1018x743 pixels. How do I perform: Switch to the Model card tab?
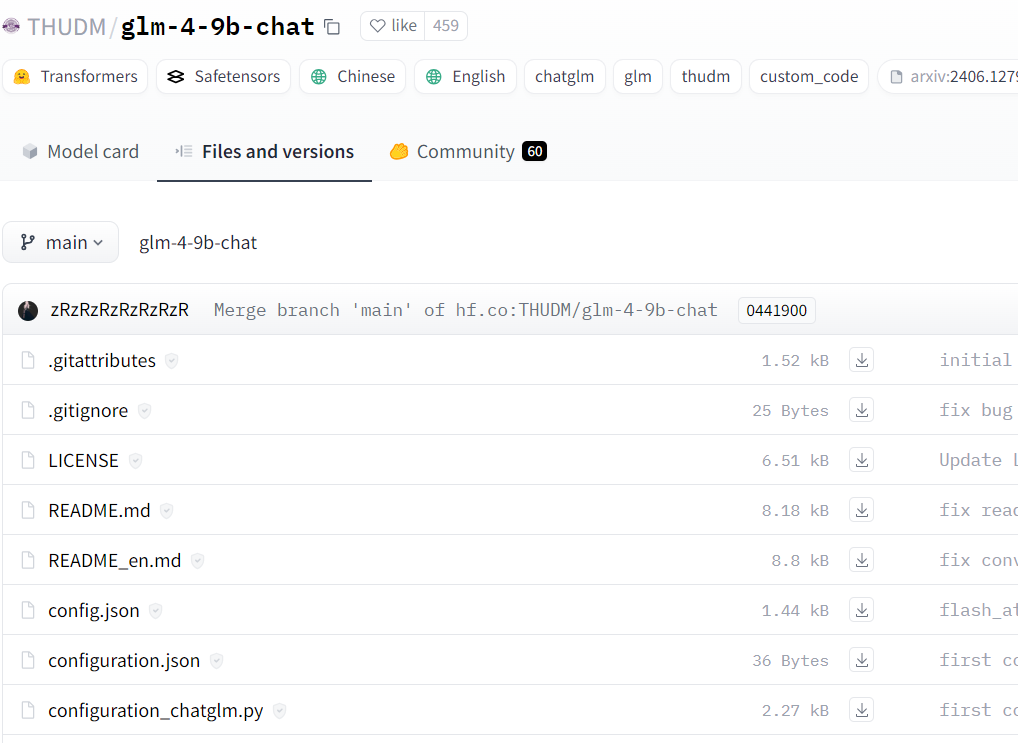pos(81,151)
